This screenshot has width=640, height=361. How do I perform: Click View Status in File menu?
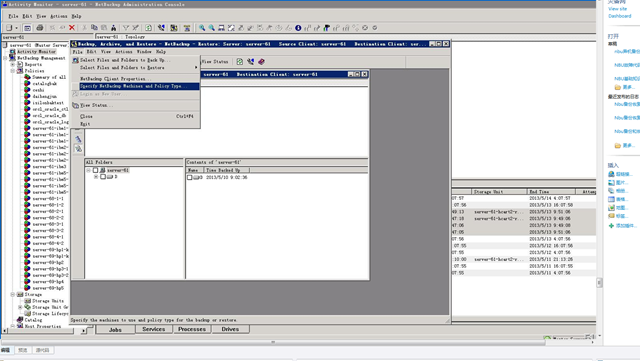click(x=136, y=105)
